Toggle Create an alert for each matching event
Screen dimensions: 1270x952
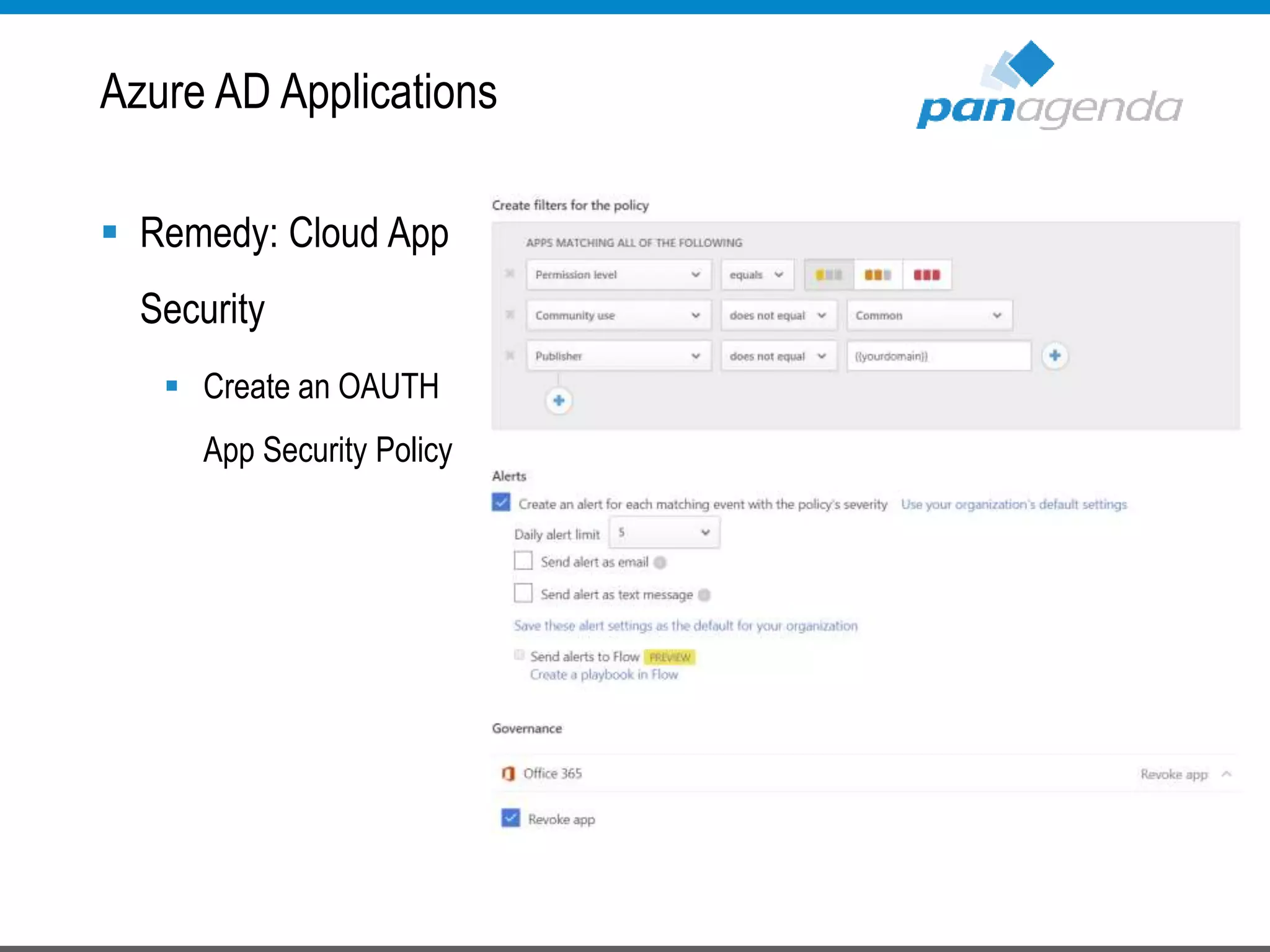[x=501, y=502]
